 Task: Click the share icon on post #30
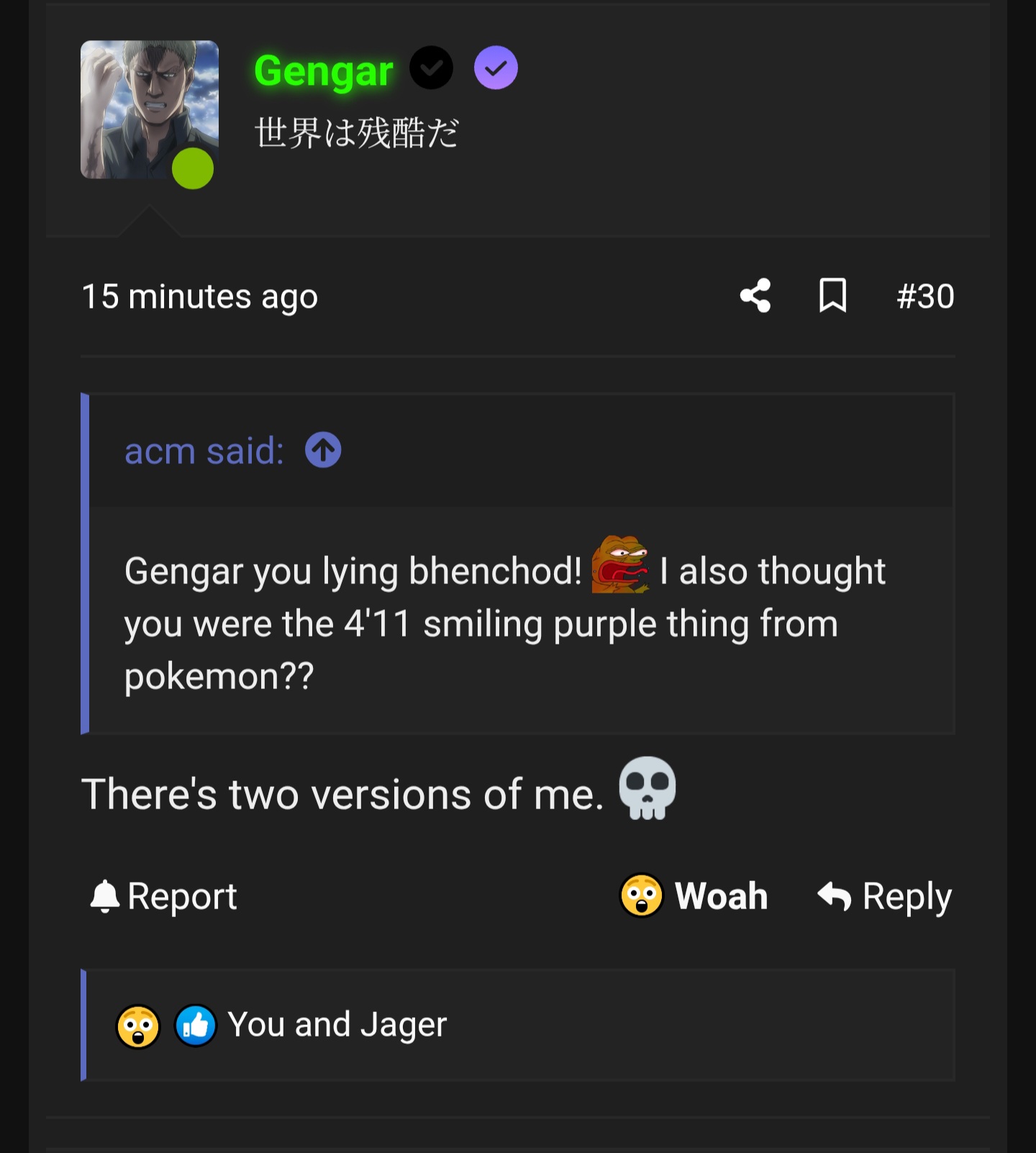(755, 296)
